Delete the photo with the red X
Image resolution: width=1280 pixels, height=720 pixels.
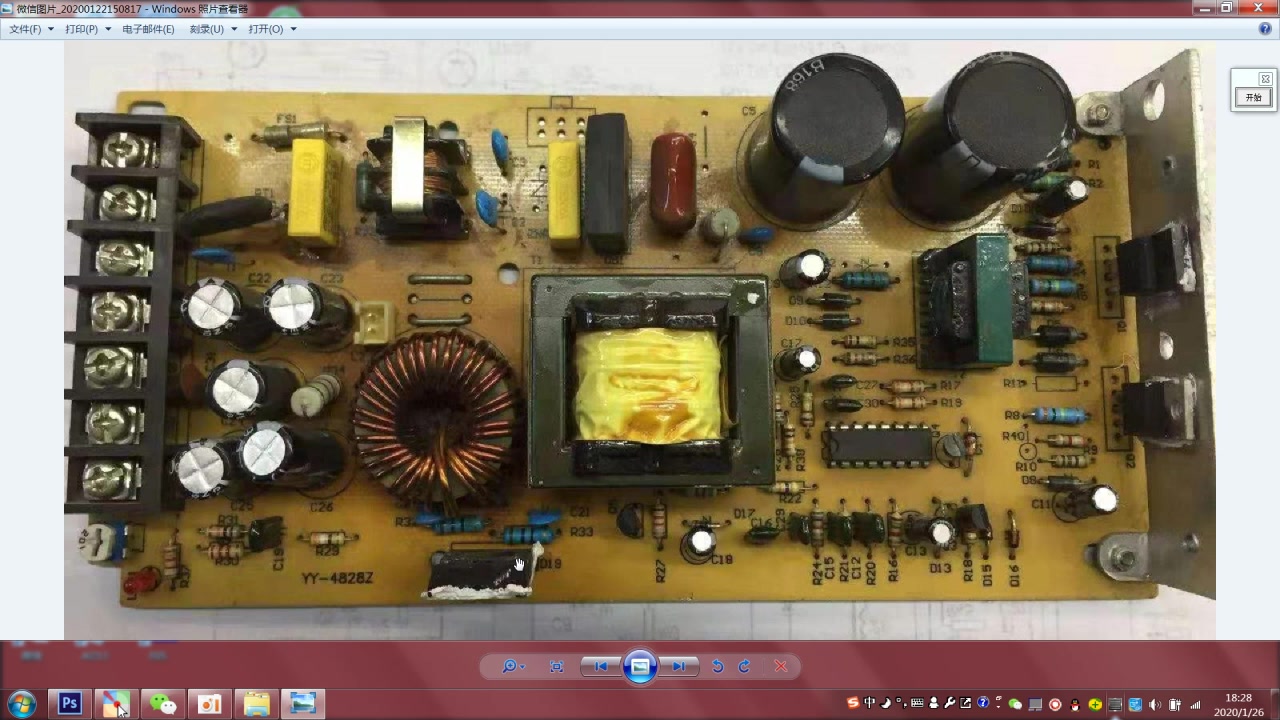(x=780, y=666)
